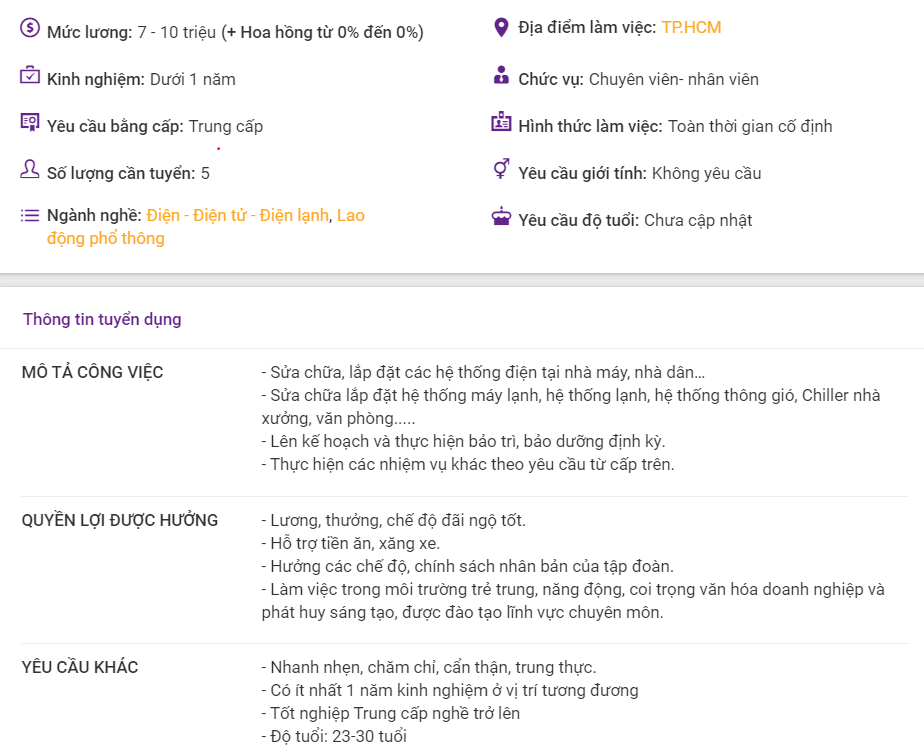The width and height of the screenshot is (924, 756).
Task: Open the Lao động phổ thông category link
Action: tap(206, 227)
